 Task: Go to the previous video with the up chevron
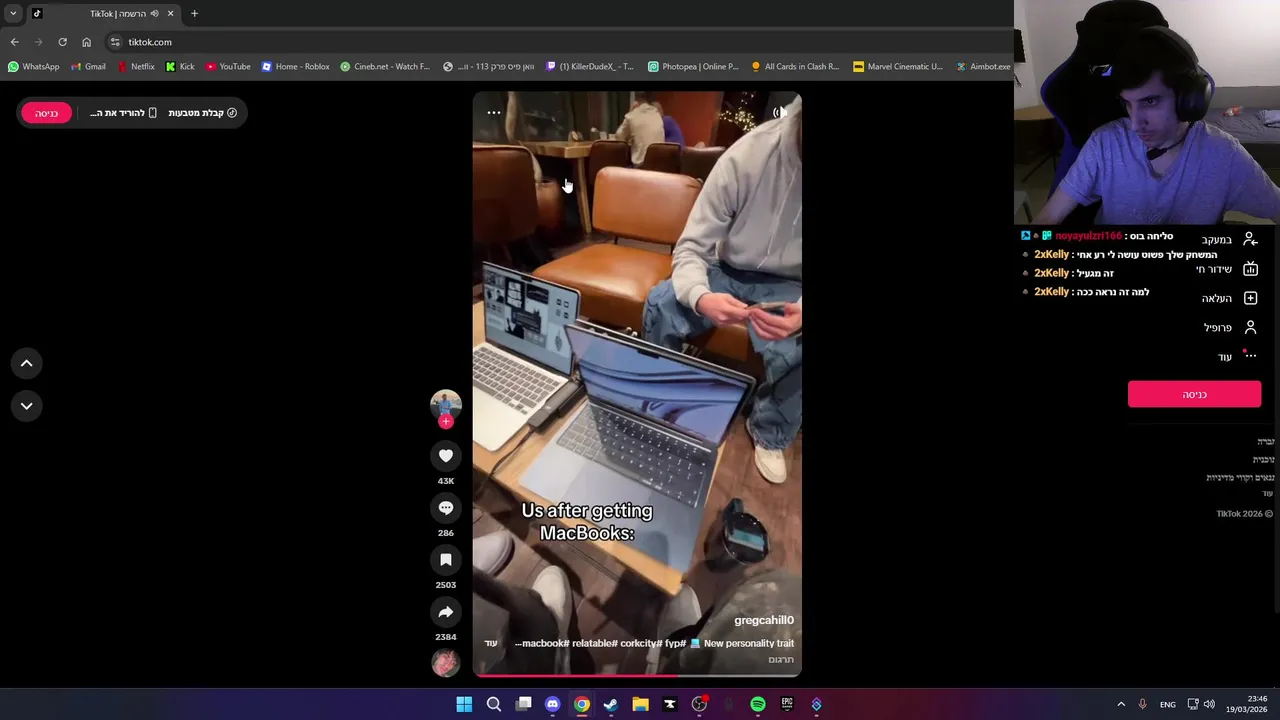click(27, 364)
